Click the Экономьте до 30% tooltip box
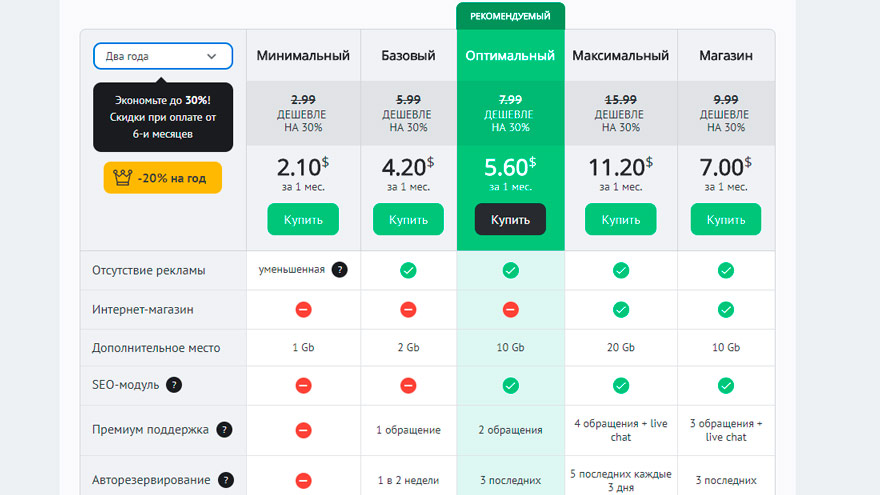This screenshot has width=880, height=495. (163, 117)
